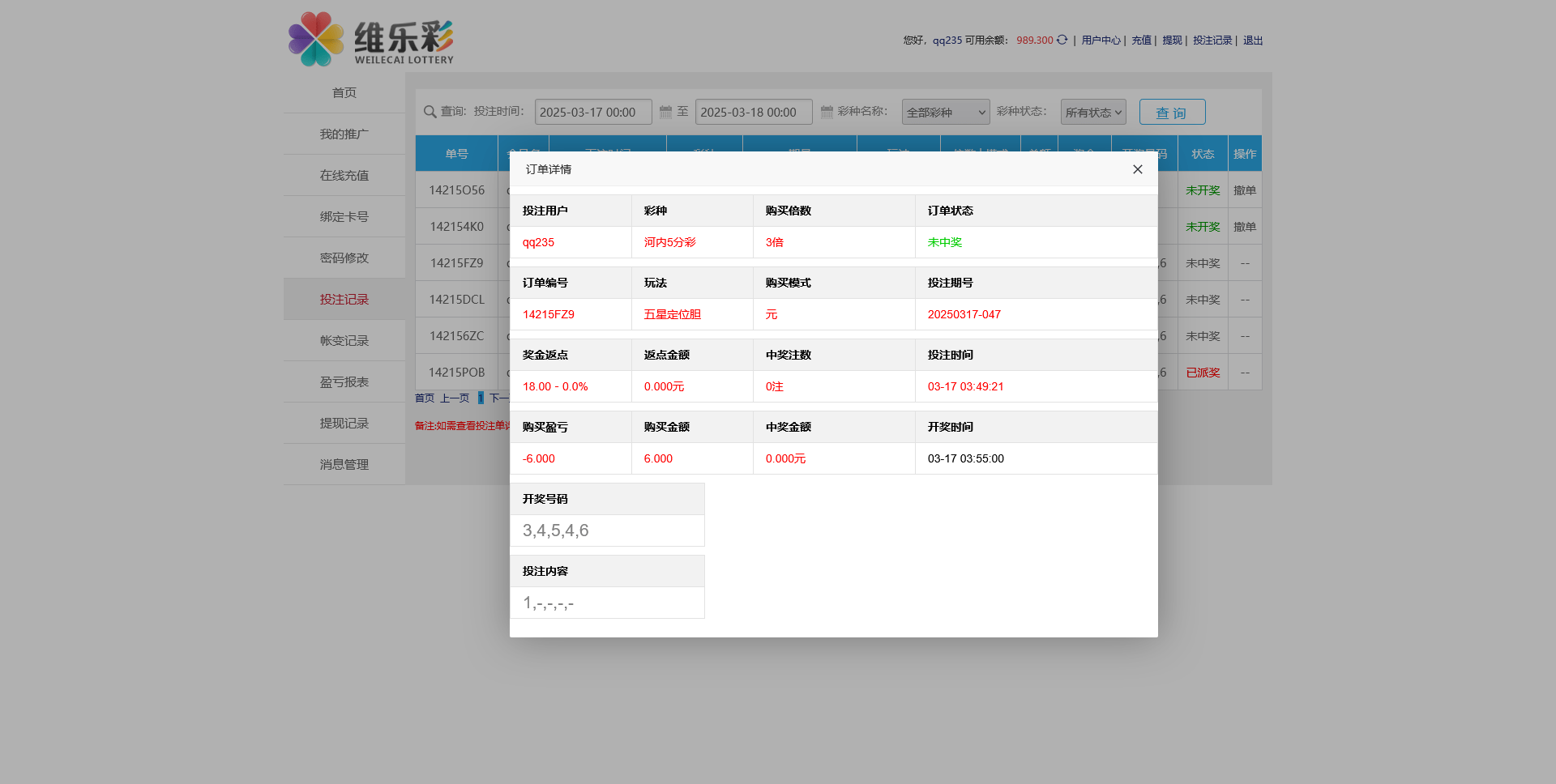Open the 盈亏报表 sidebar item
The image size is (1556, 784).
click(x=344, y=381)
